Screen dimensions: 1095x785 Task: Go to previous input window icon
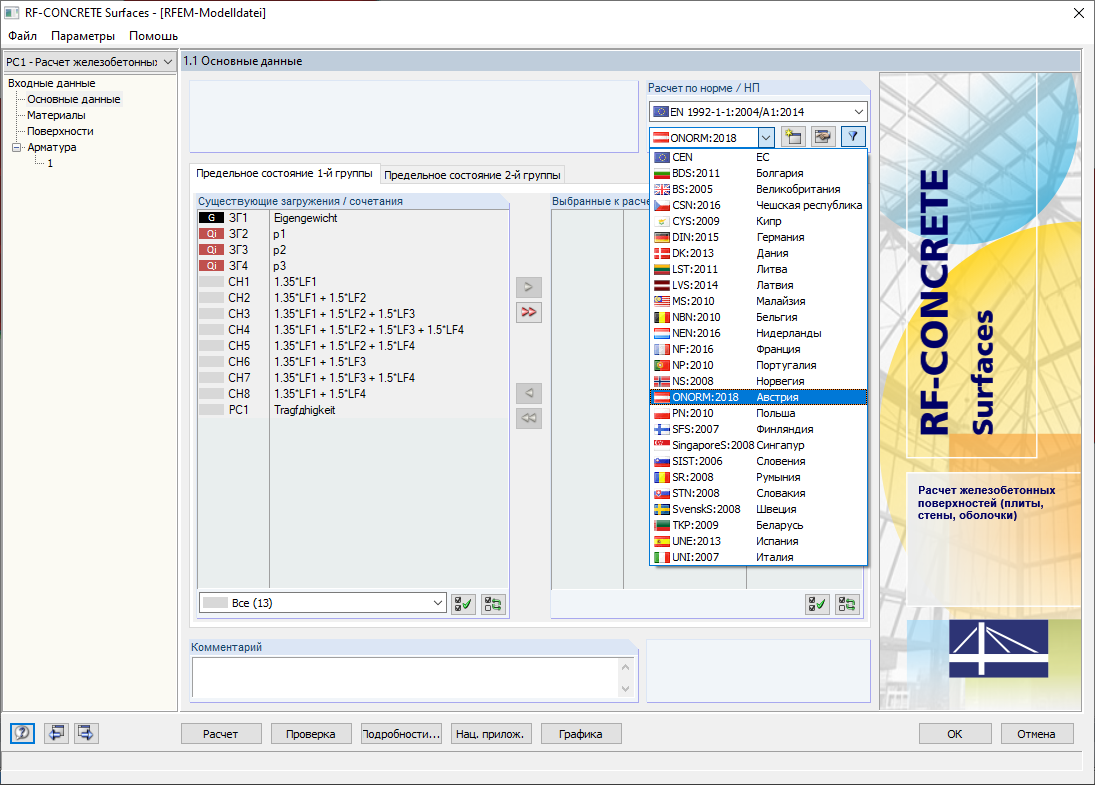tap(57, 733)
